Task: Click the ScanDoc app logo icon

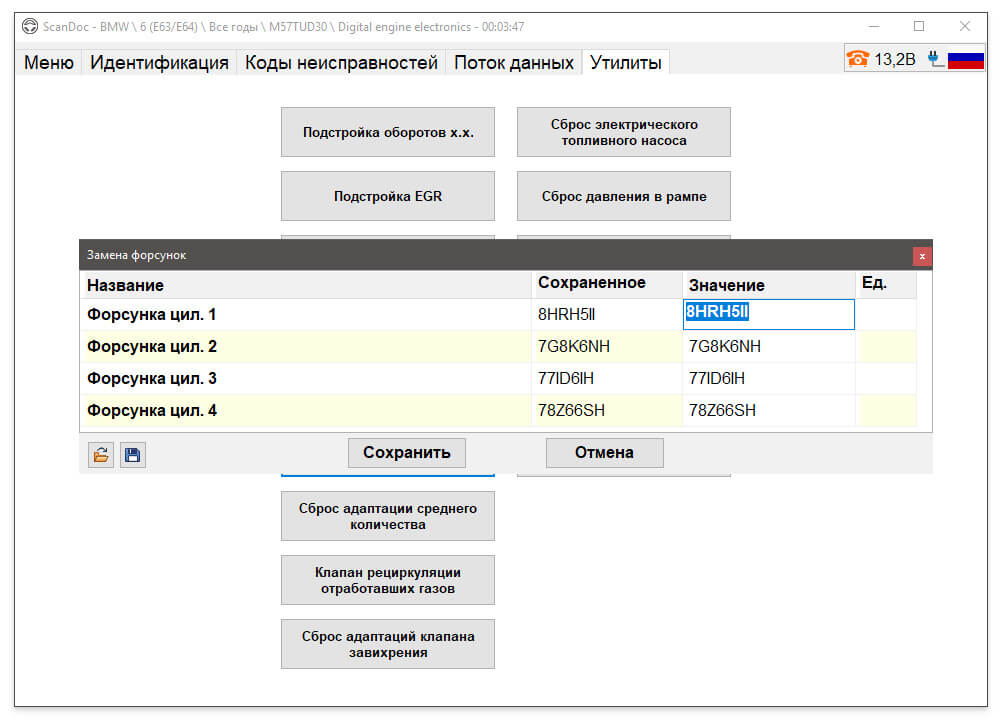Action: pos(29,26)
